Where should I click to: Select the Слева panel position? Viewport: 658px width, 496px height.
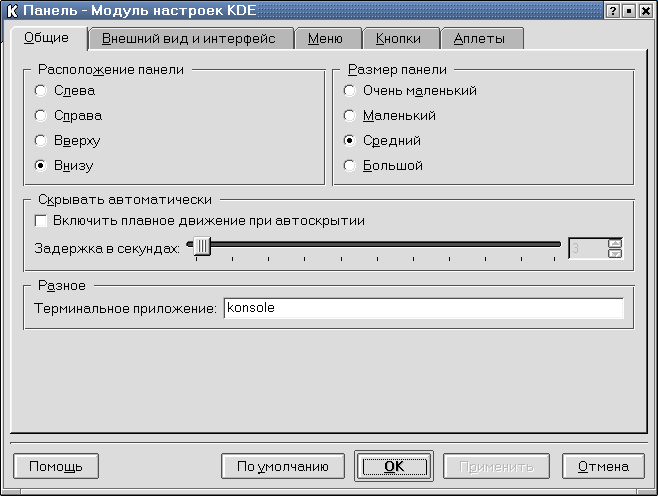click(x=40, y=91)
